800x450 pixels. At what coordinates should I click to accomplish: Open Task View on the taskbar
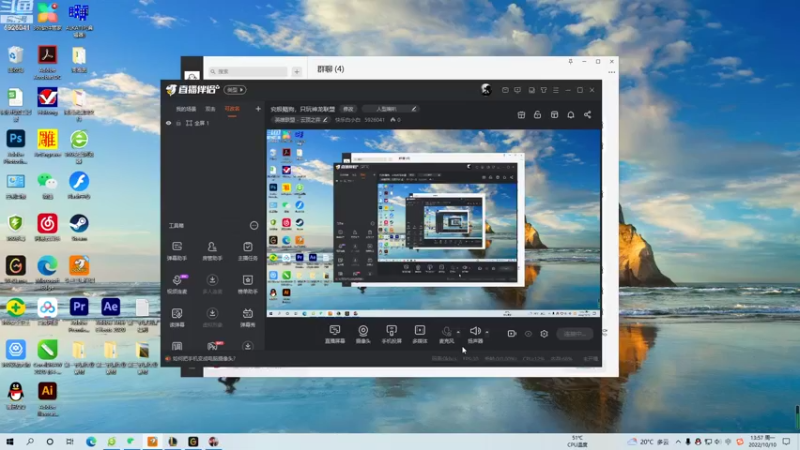click(x=70, y=442)
